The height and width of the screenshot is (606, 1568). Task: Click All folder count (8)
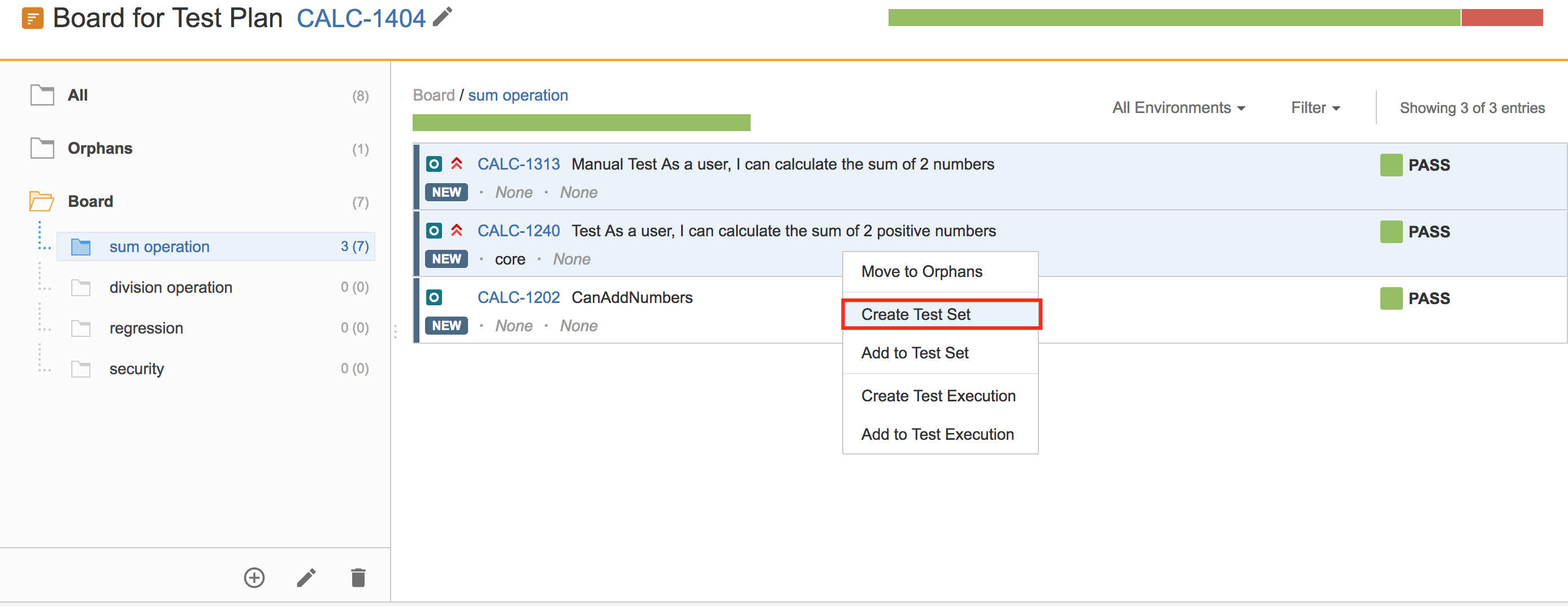361,96
